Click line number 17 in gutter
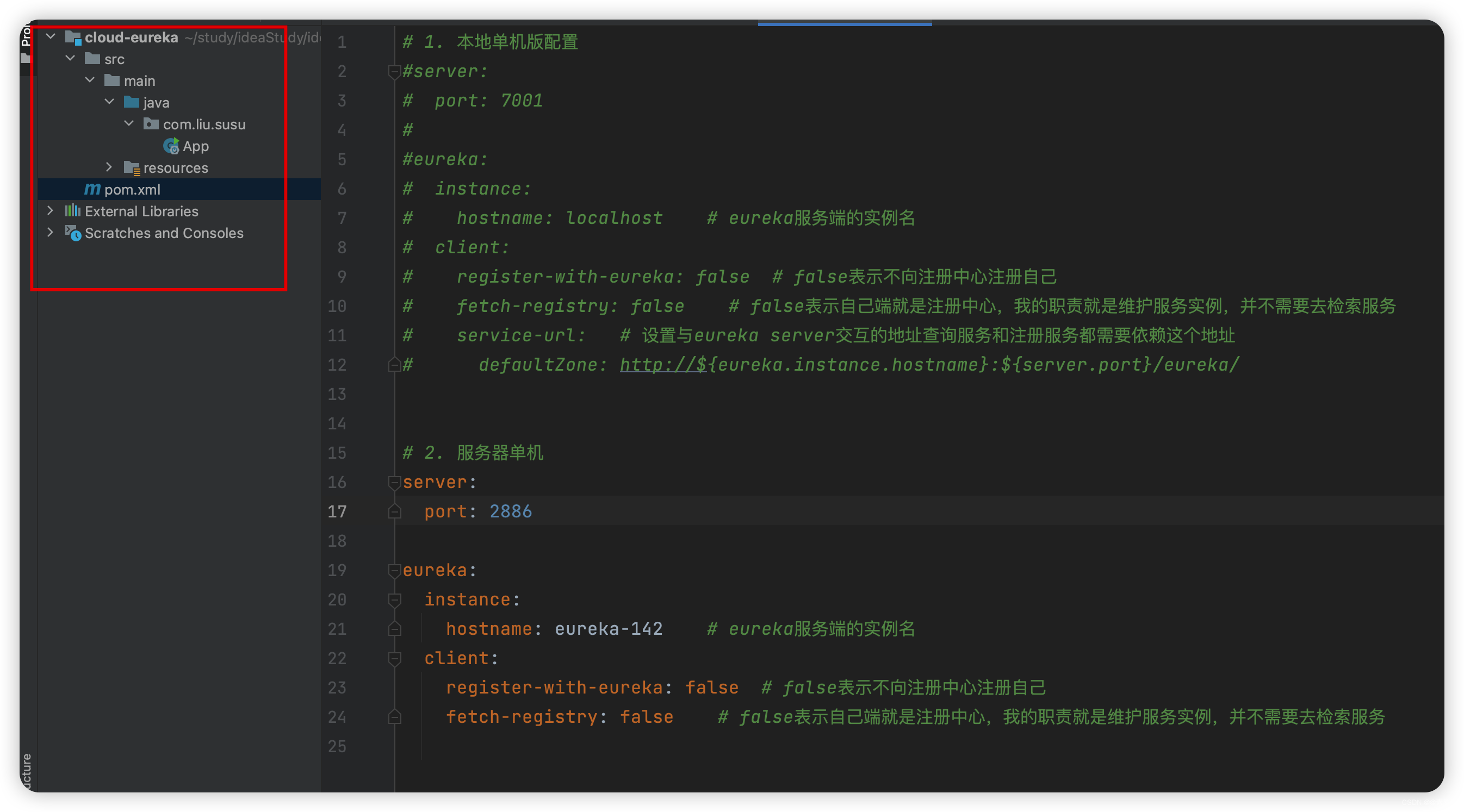This screenshot has width=1464, height=812. tap(337, 511)
